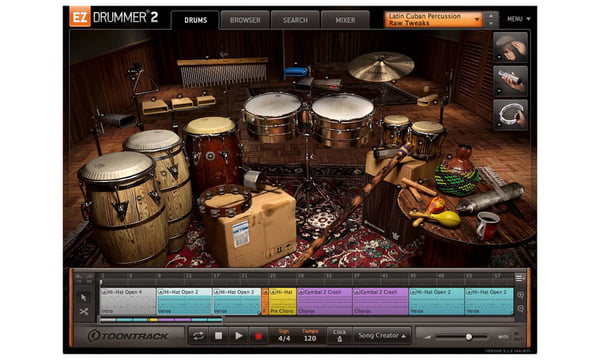Open tambourine thumbnail small arrow menu
Screen dimensions: 600x360
[x=499, y=125]
